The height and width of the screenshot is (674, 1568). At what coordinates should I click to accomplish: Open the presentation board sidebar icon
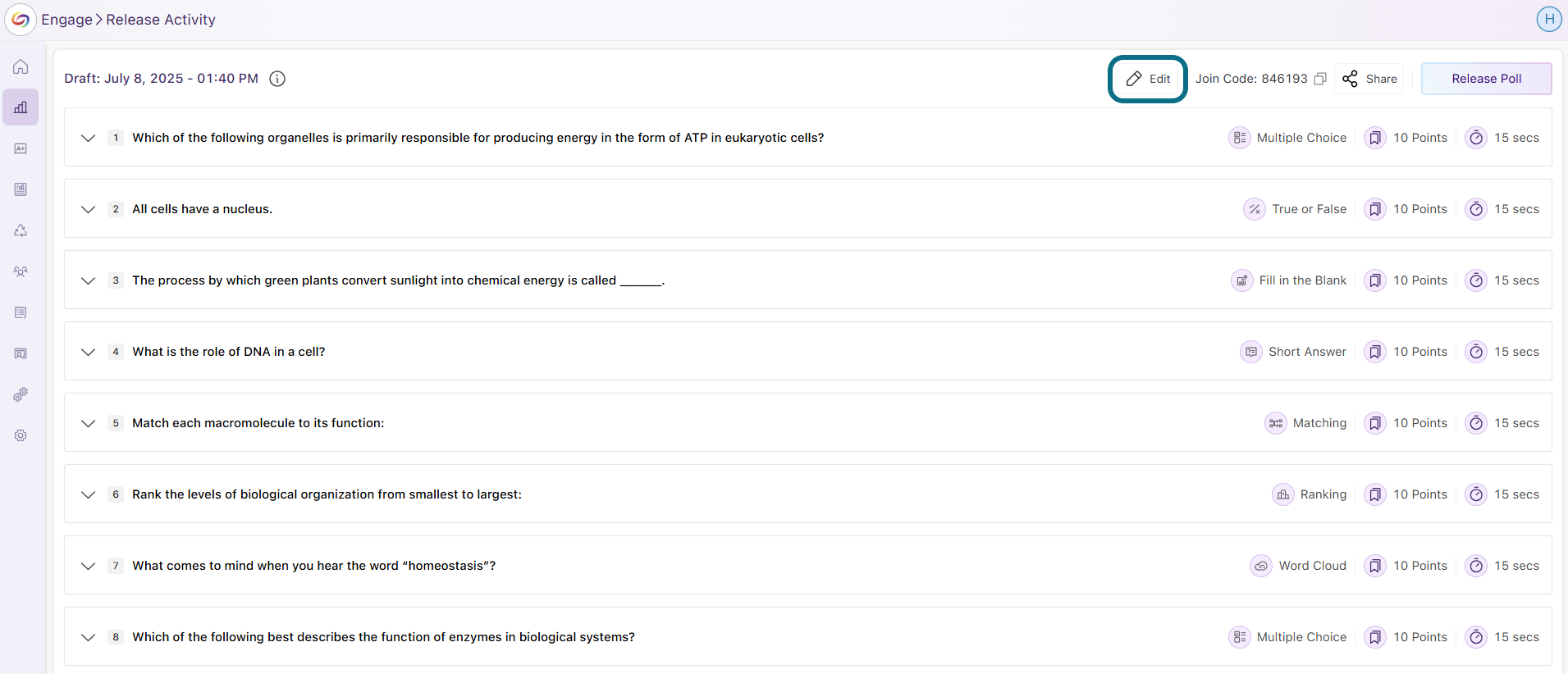click(21, 353)
